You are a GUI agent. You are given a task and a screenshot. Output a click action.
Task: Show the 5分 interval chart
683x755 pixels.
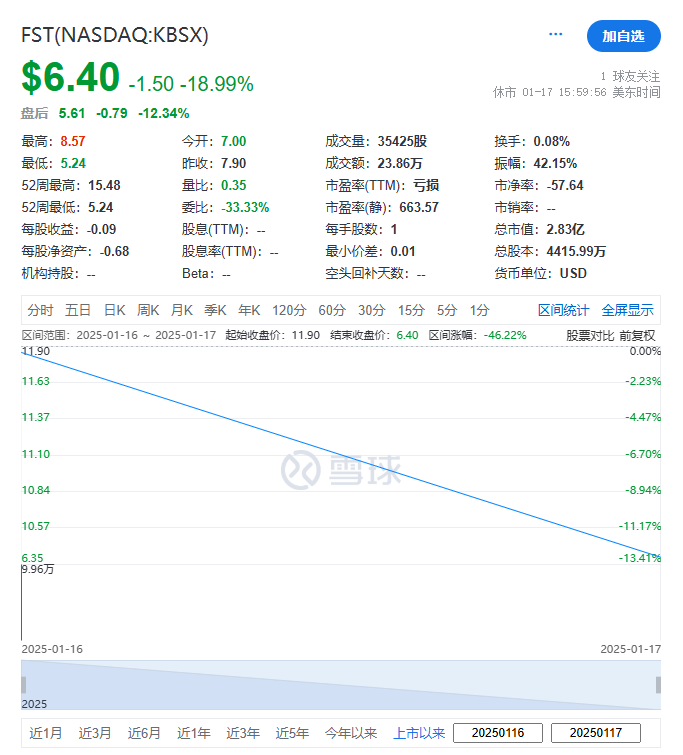[447, 310]
